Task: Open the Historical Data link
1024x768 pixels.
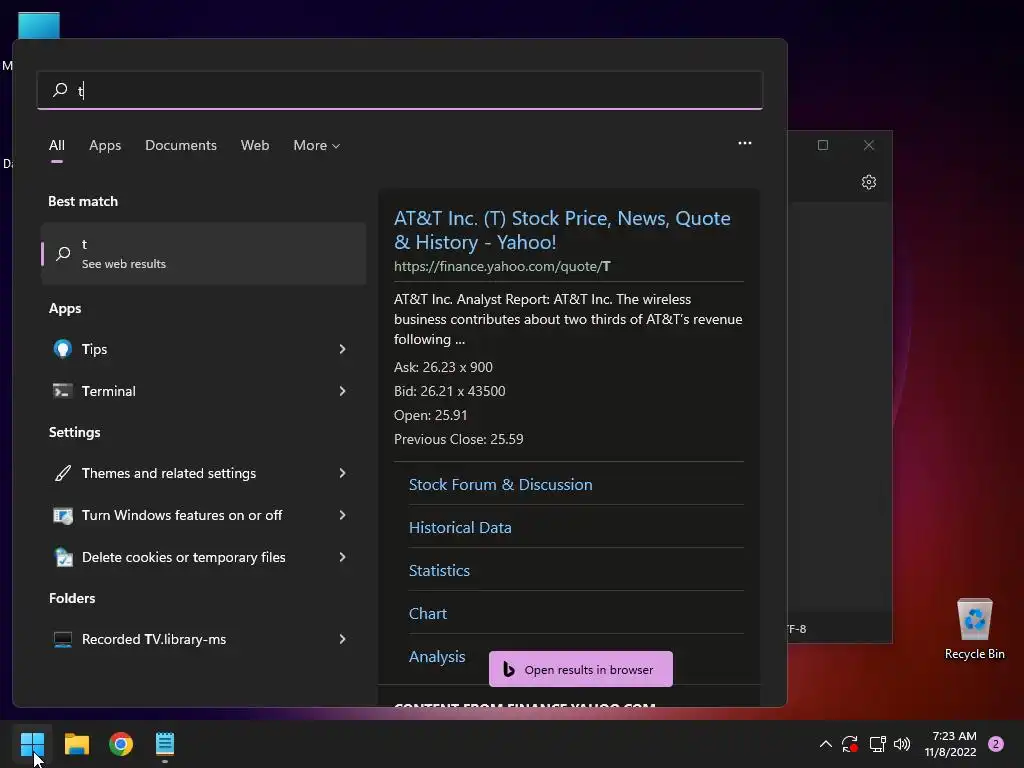Action: (460, 528)
